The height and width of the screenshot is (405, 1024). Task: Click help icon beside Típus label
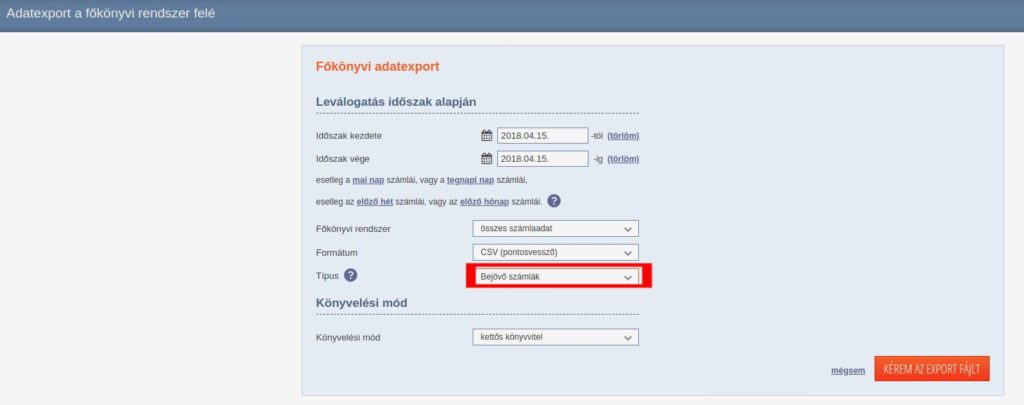351,276
